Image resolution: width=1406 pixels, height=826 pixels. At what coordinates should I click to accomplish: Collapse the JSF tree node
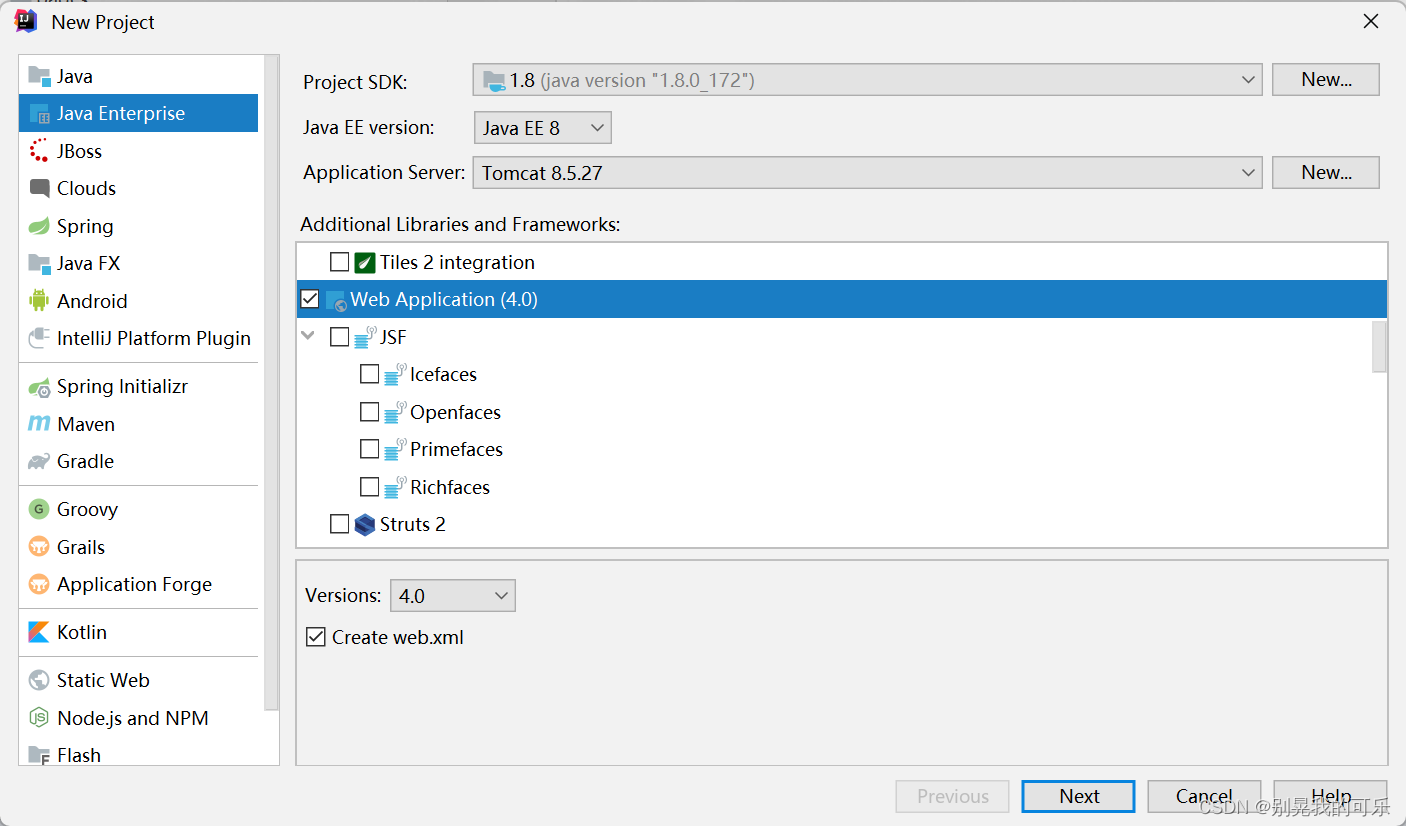click(309, 337)
